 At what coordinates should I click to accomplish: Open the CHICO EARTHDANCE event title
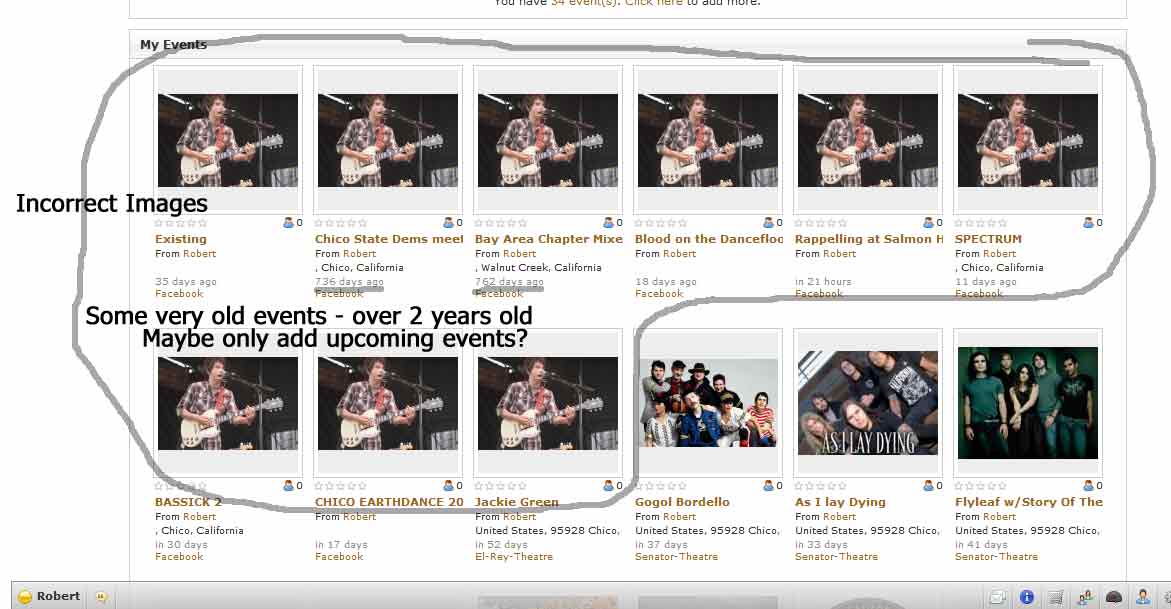coord(389,502)
